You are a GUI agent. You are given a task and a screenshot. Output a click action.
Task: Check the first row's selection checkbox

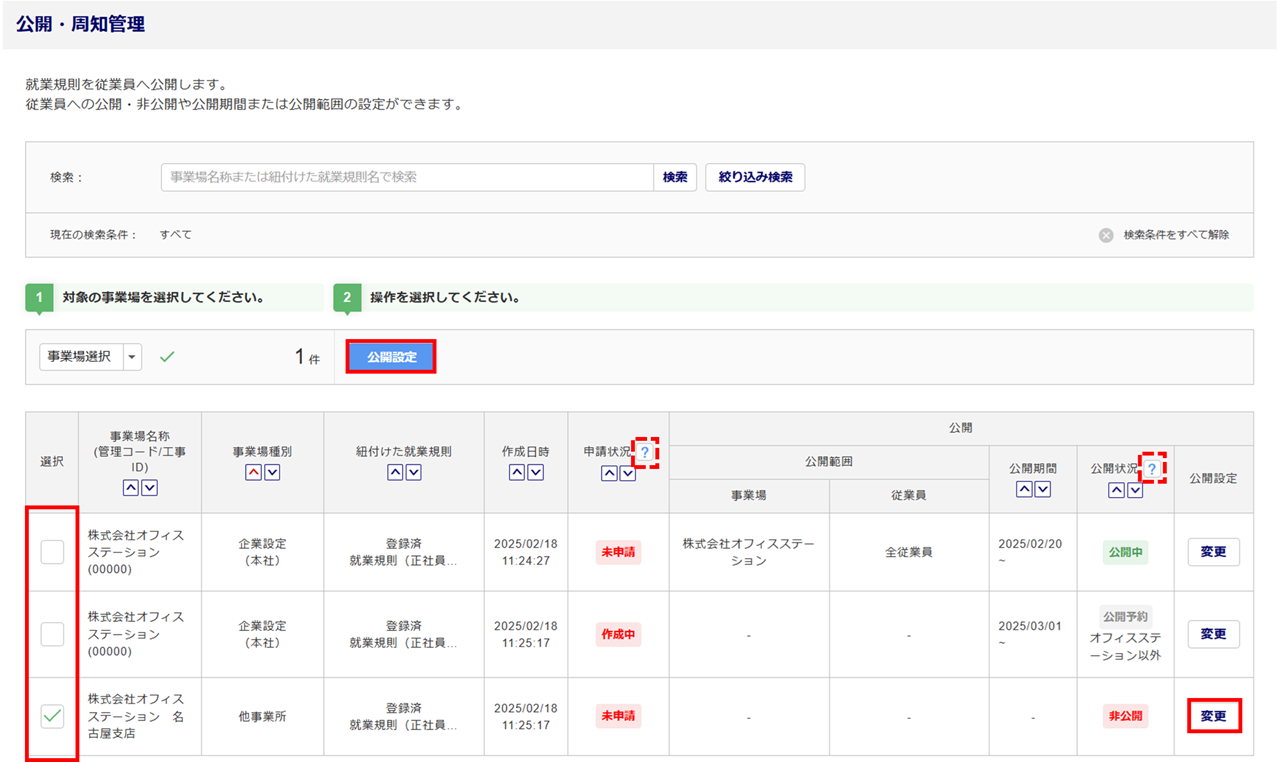point(52,552)
